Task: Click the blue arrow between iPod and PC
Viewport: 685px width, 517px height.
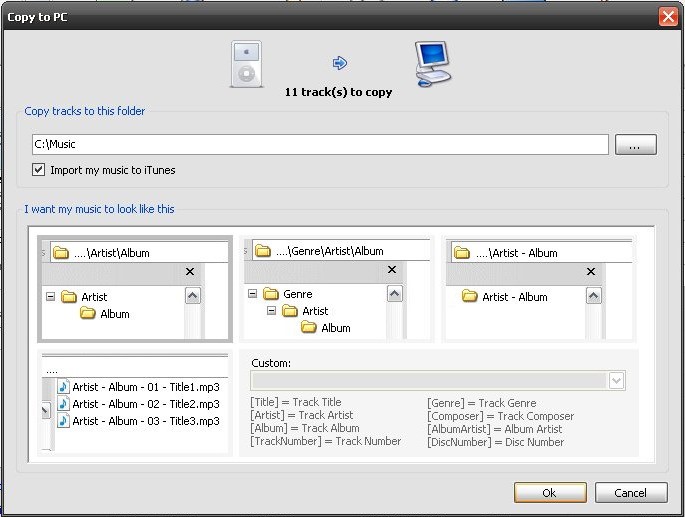Action: (x=339, y=63)
